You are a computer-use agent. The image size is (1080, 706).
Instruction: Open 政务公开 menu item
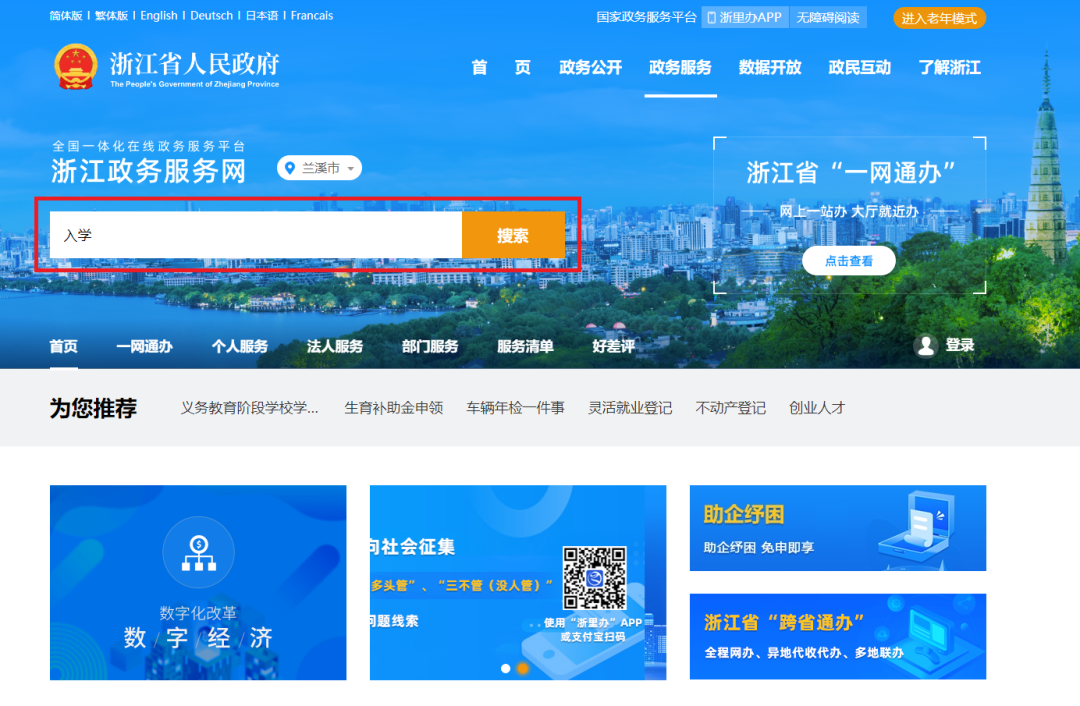pos(590,68)
